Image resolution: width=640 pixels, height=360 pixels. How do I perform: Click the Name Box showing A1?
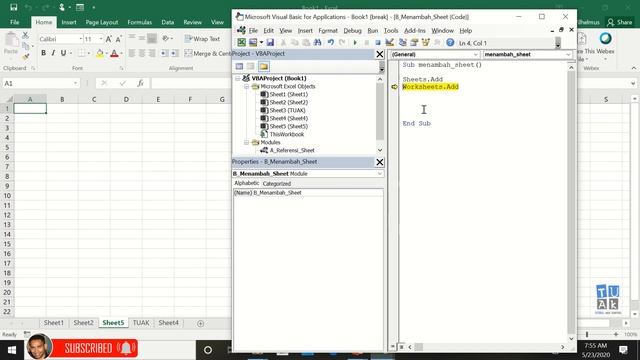40,83
